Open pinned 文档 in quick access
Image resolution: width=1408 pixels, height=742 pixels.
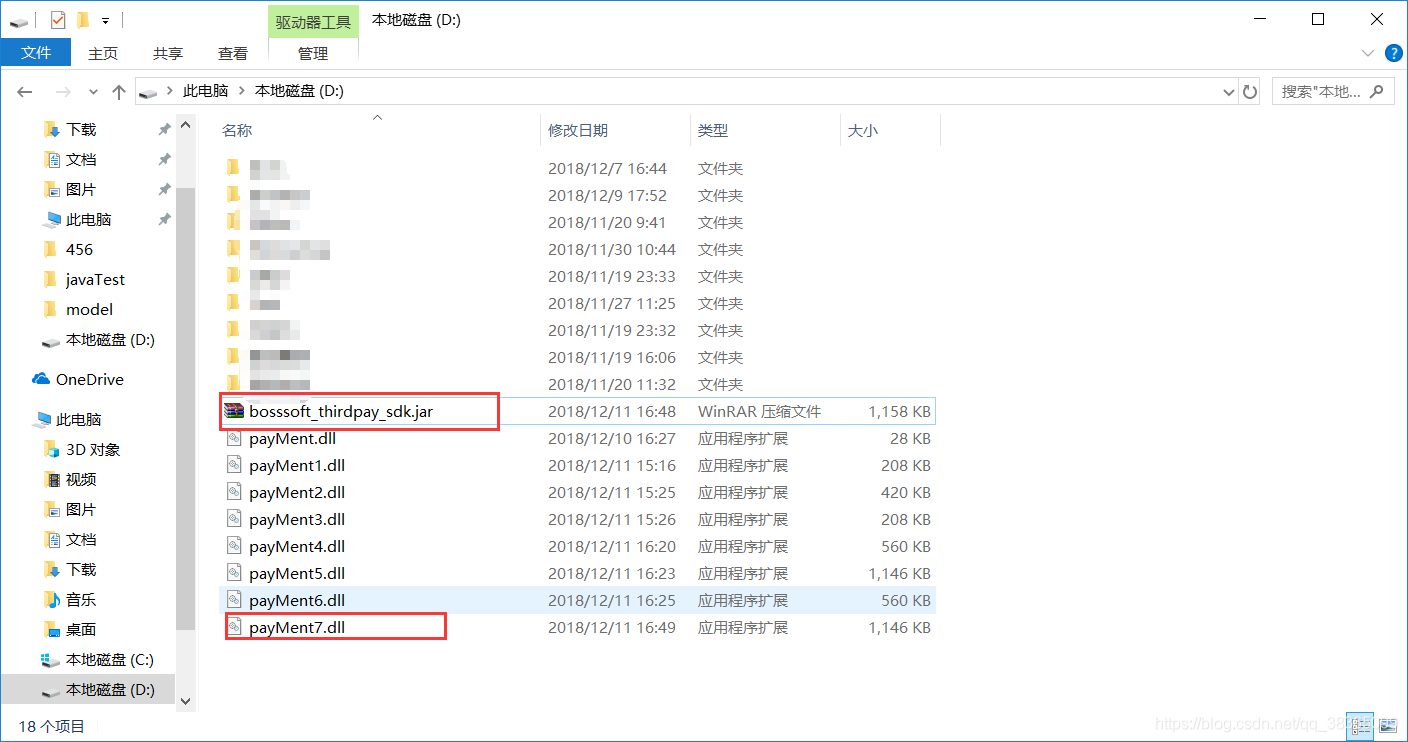[81, 159]
